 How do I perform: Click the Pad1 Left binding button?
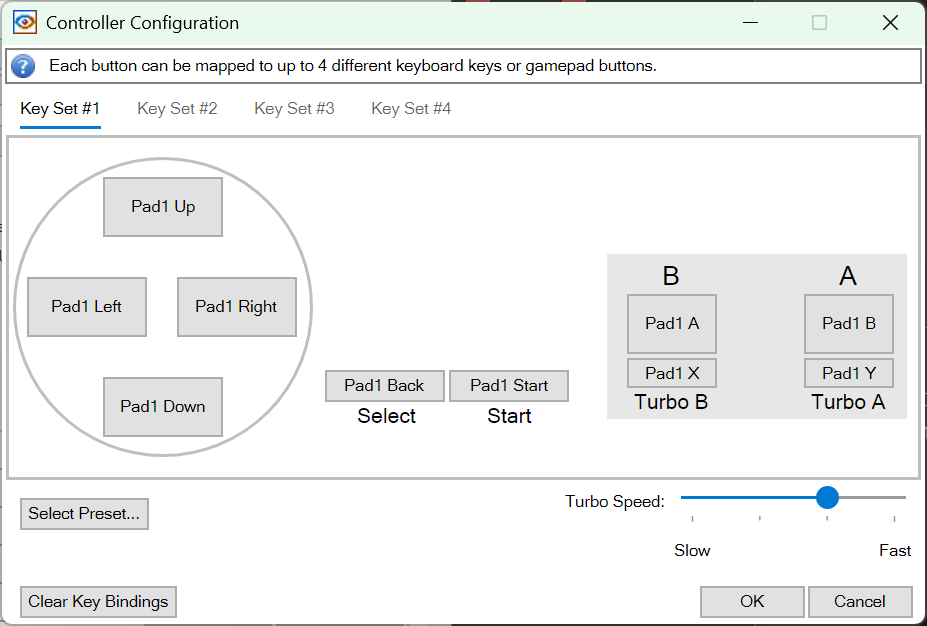point(86,307)
